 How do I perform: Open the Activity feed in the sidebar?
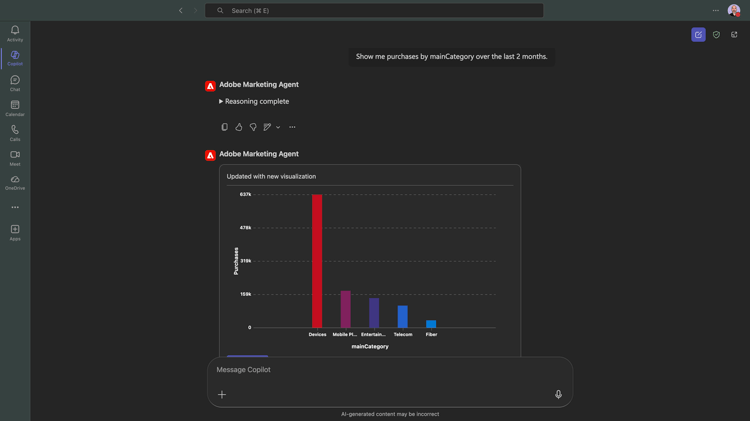click(x=15, y=33)
